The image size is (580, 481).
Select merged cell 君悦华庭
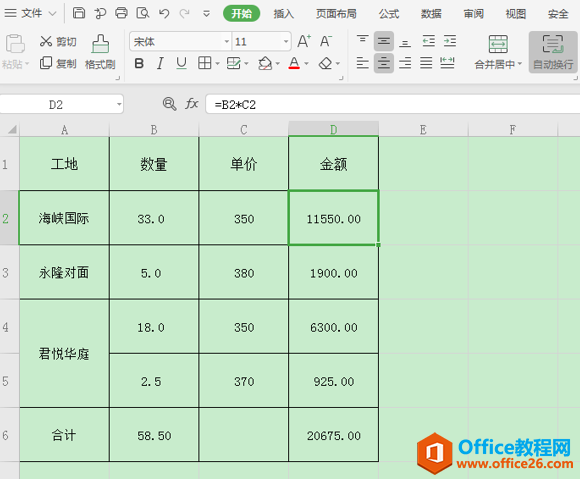[x=64, y=354]
